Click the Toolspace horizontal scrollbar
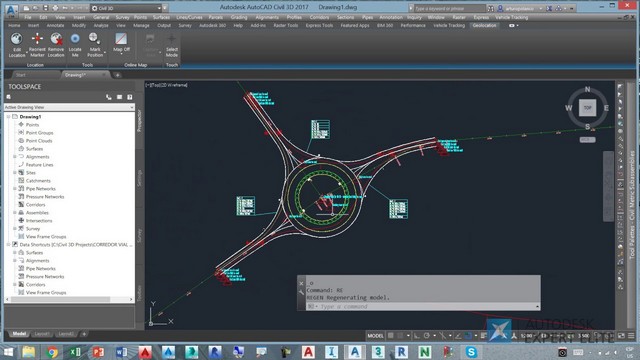Image resolution: width=640 pixels, height=360 pixels. [69, 299]
